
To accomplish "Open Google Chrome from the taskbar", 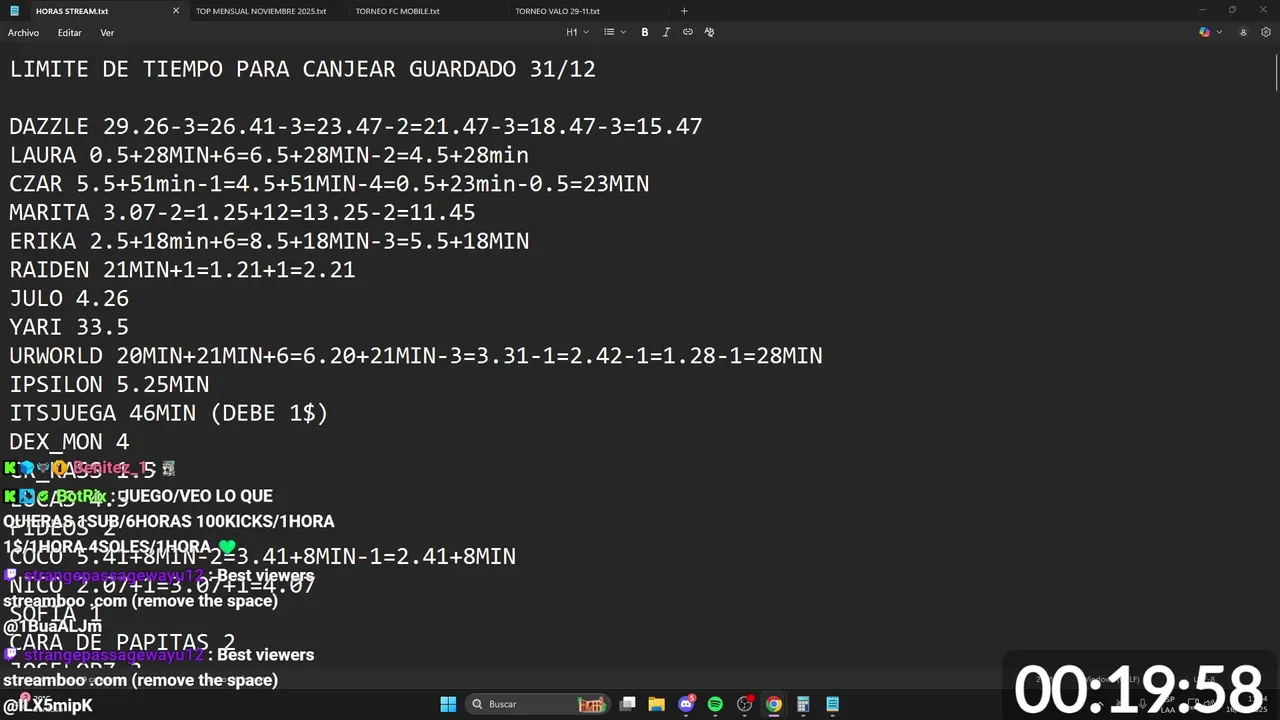I will click(774, 704).
